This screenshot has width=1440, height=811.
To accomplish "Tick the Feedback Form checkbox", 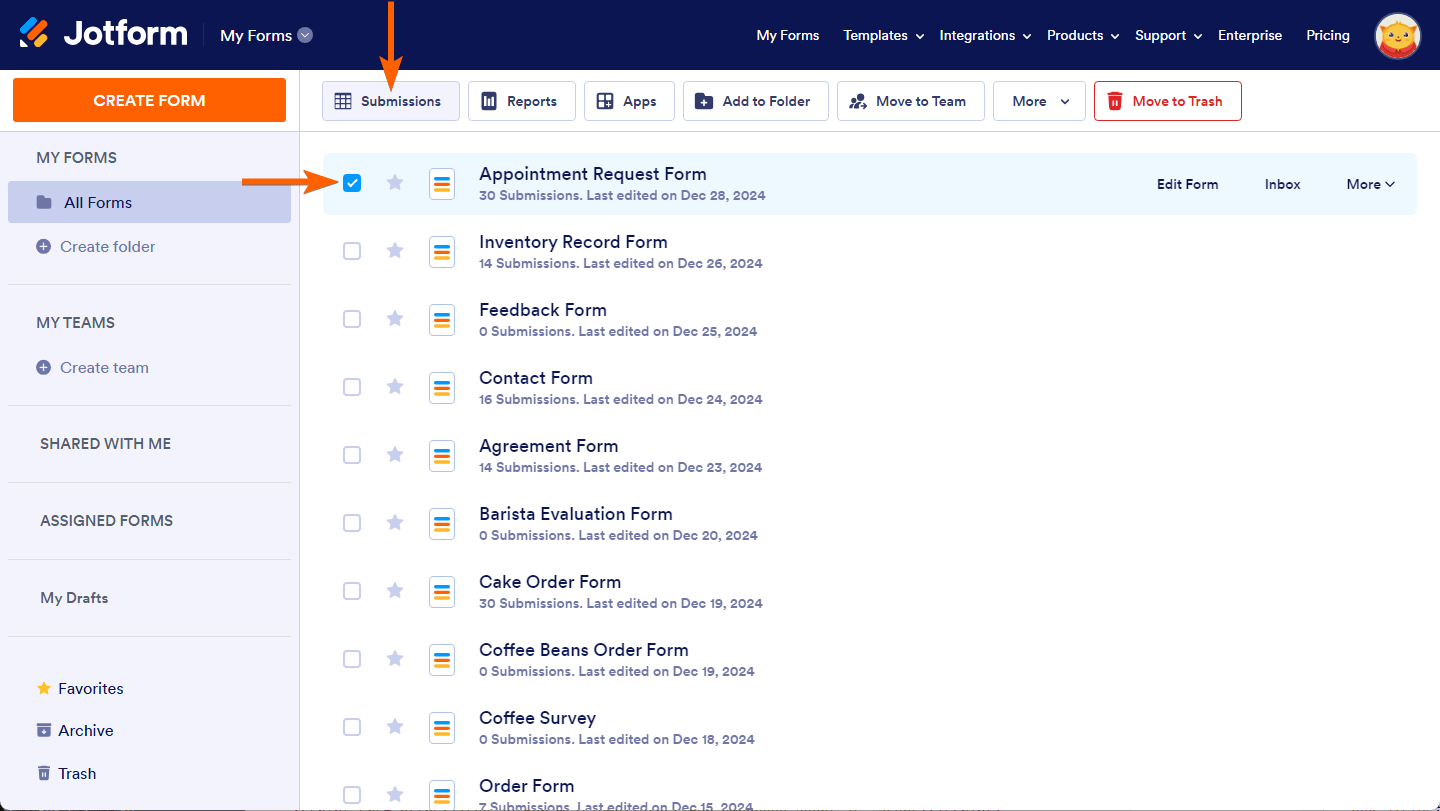I will [352, 319].
